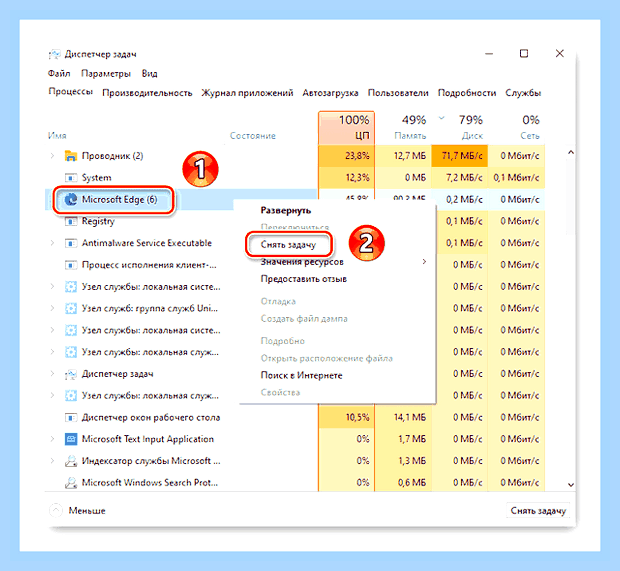Expand the Диспетчер задач process row
The width and height of the screenshot is (620, 571).
(x=52, y=374)
